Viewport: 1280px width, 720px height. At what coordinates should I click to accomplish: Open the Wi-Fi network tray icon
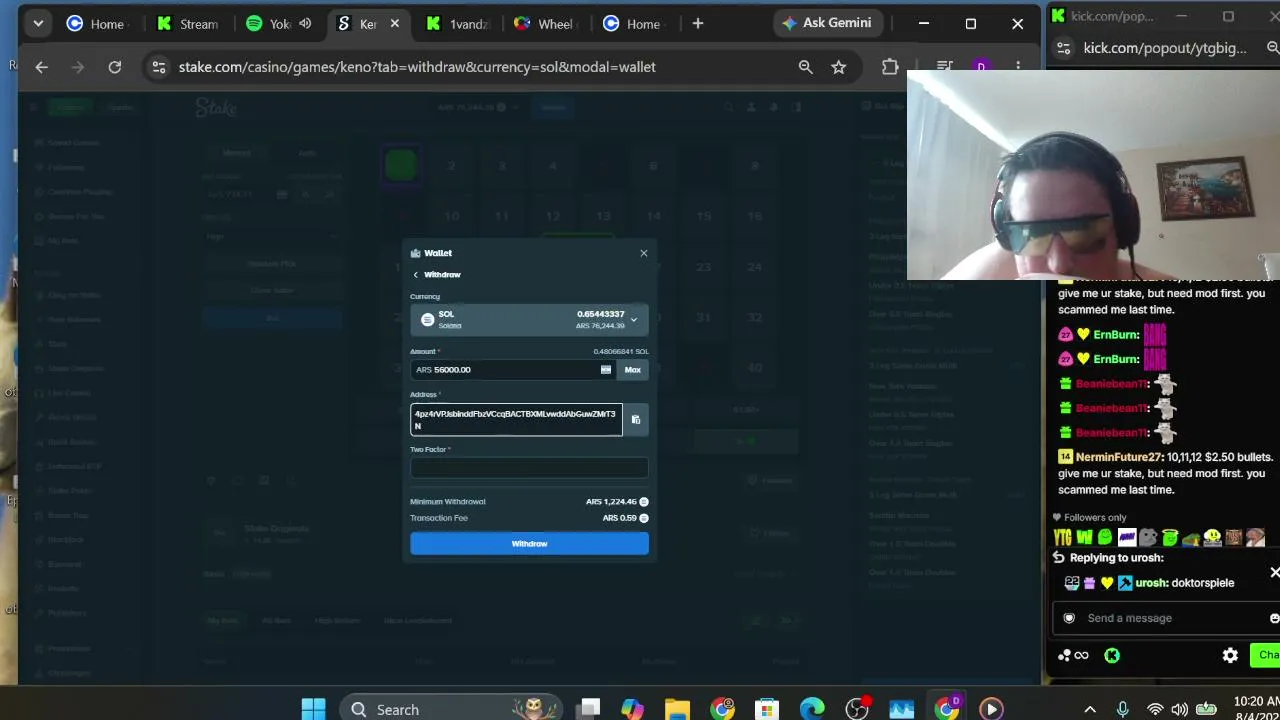pos(1155,709)
